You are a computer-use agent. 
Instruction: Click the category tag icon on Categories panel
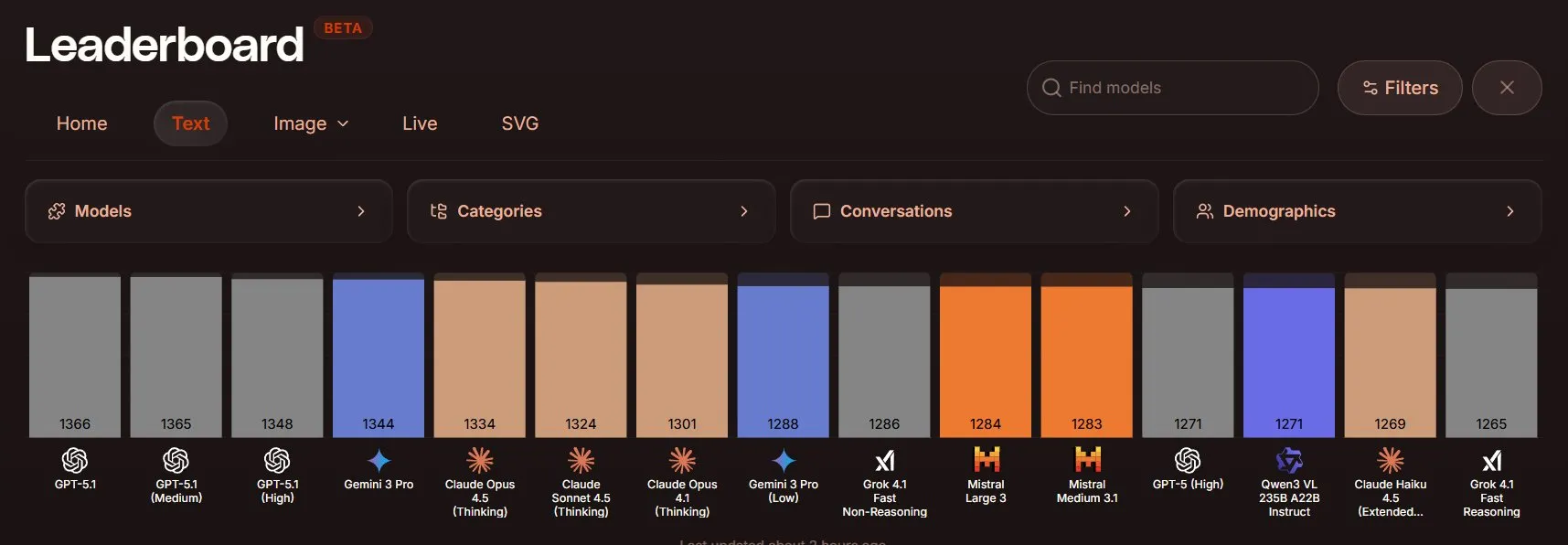(439, 211)
